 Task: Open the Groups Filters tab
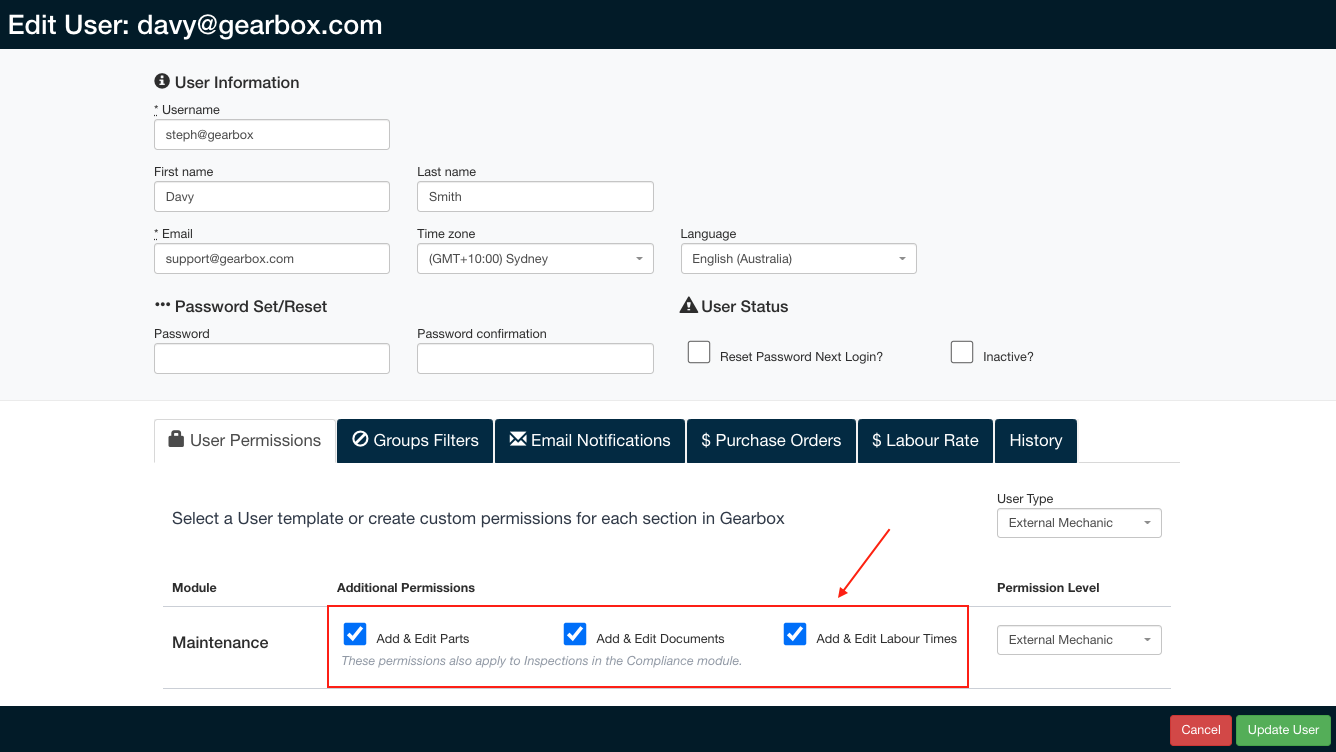(415, 440)
